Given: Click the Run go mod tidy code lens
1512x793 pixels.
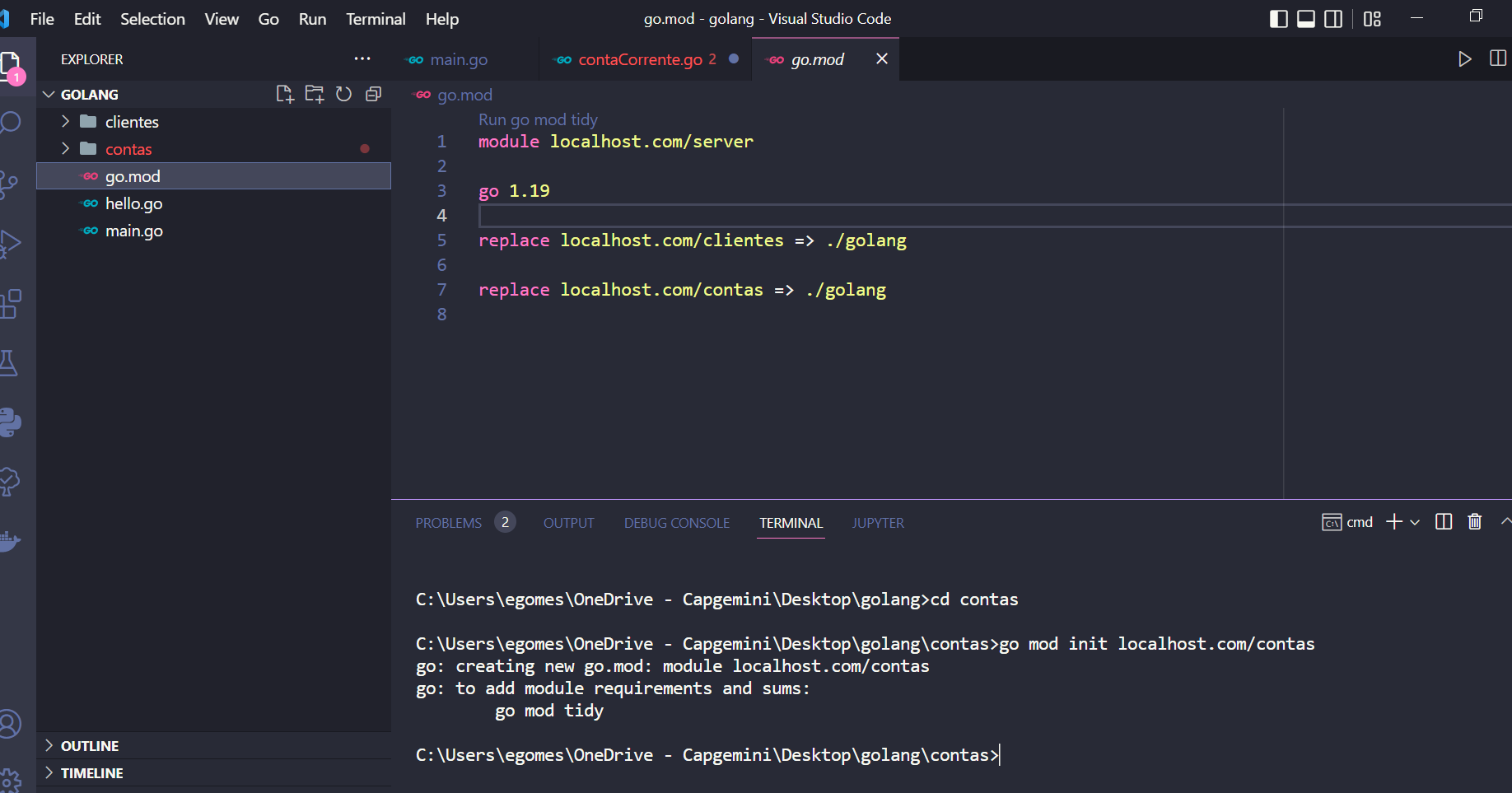Looking at the screenshot, I should [x=539, y=119].
